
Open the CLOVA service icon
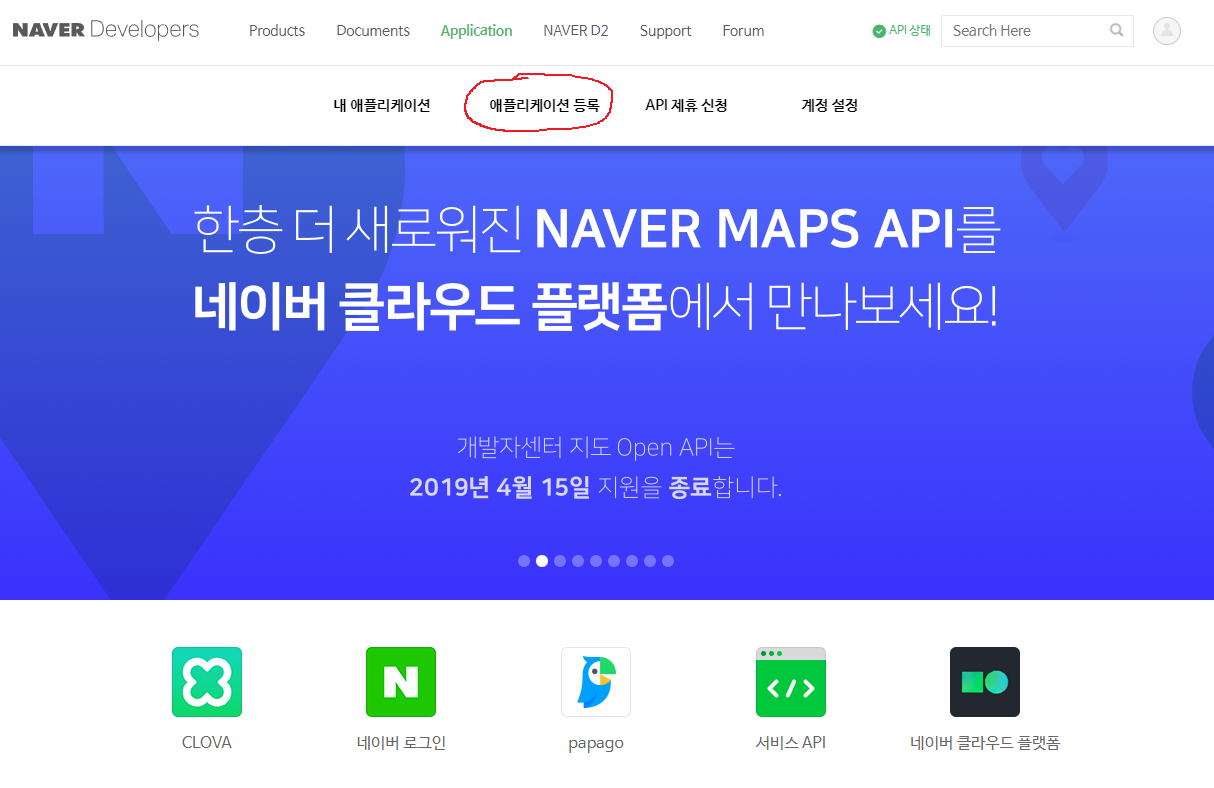click(207, 682)
